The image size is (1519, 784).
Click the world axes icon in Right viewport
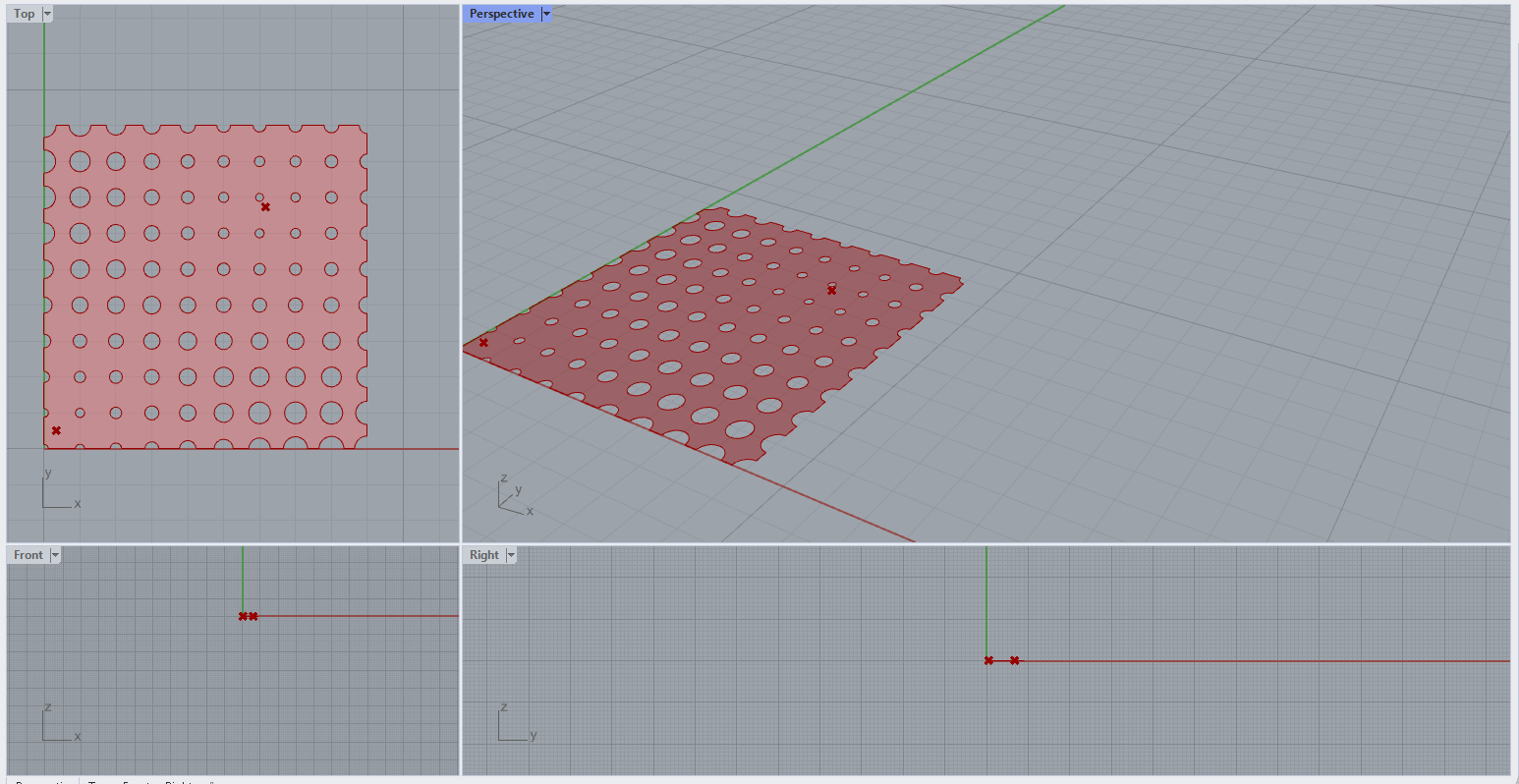pos(517,722)
